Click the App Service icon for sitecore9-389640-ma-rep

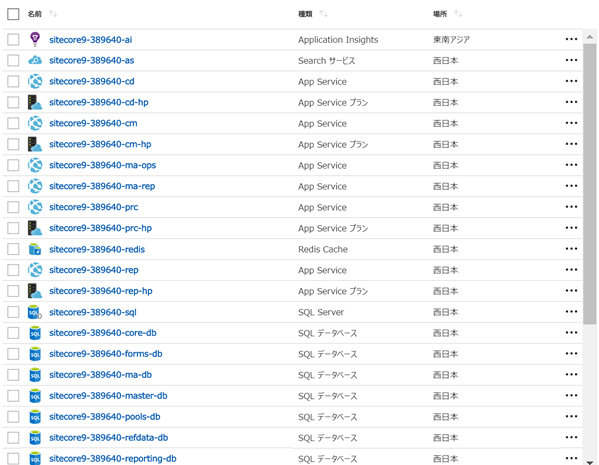35,186
